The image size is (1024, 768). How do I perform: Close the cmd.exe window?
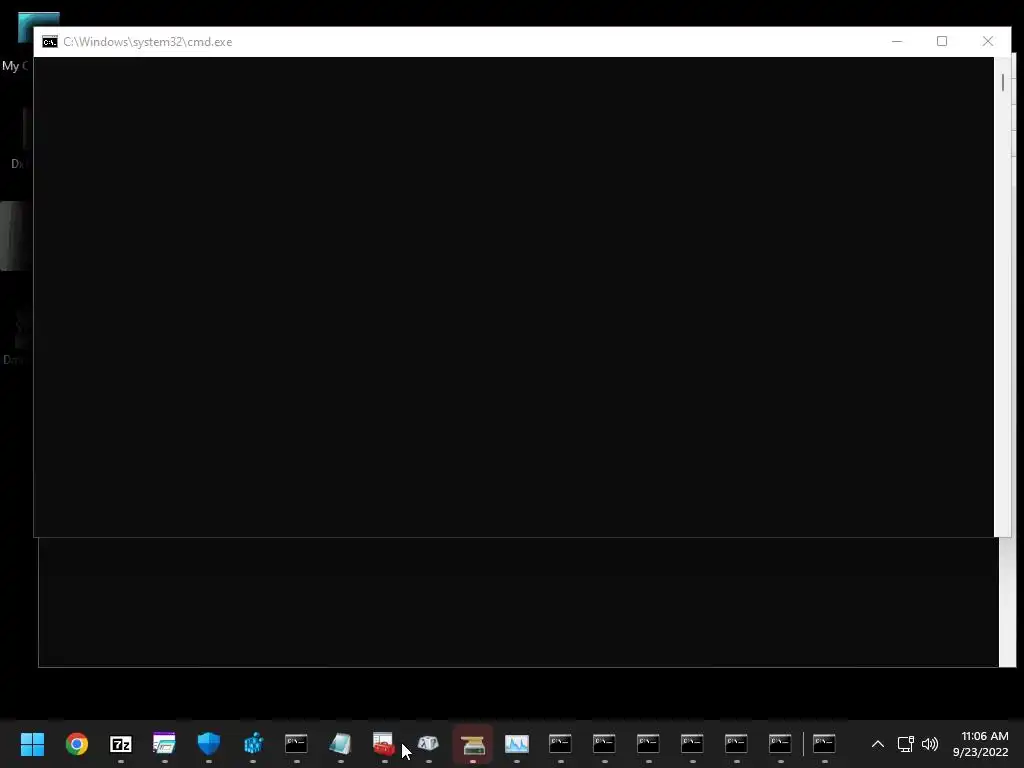click(988, 41)
